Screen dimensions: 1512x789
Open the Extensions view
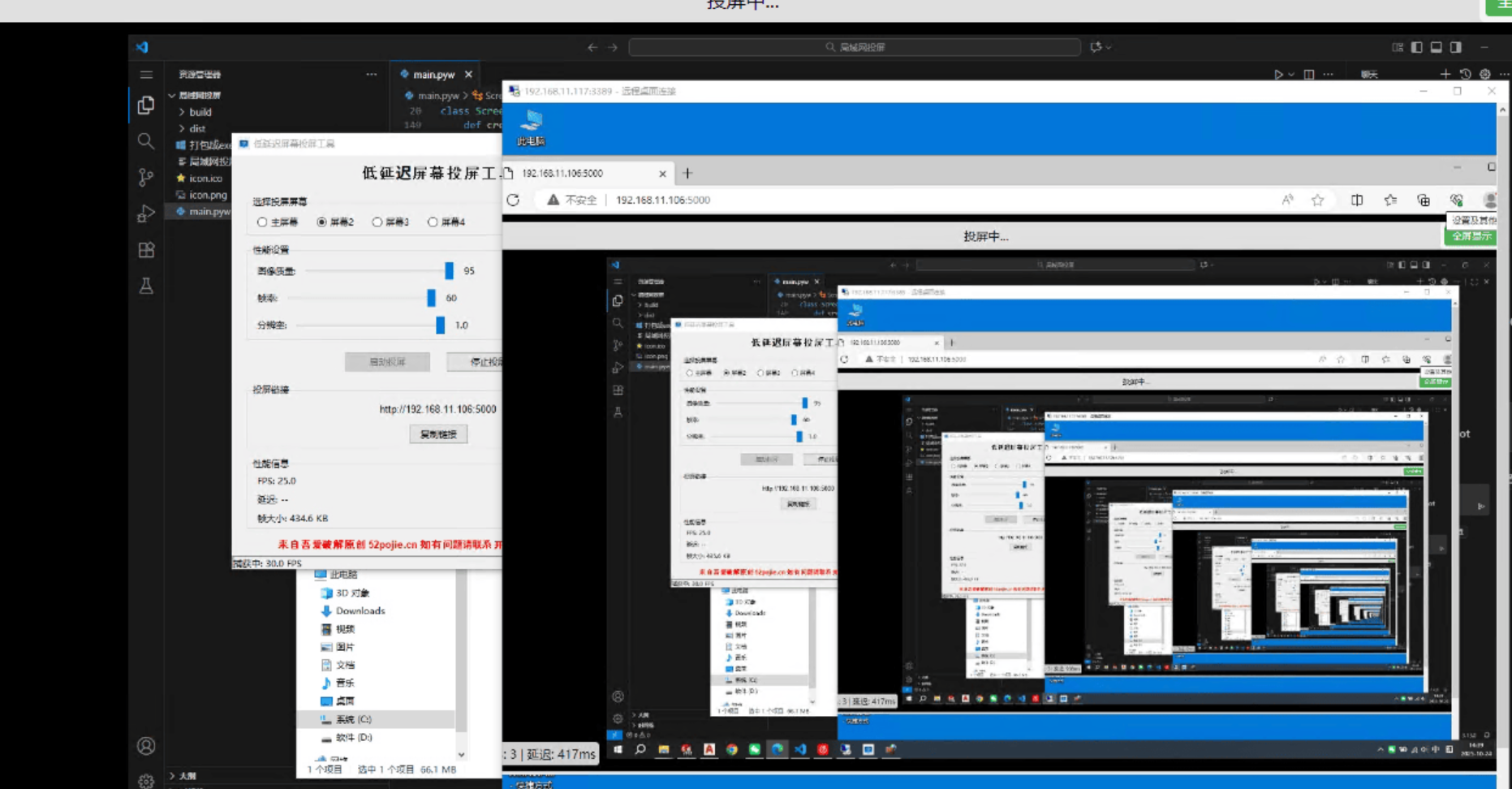[x=146, y=250]
